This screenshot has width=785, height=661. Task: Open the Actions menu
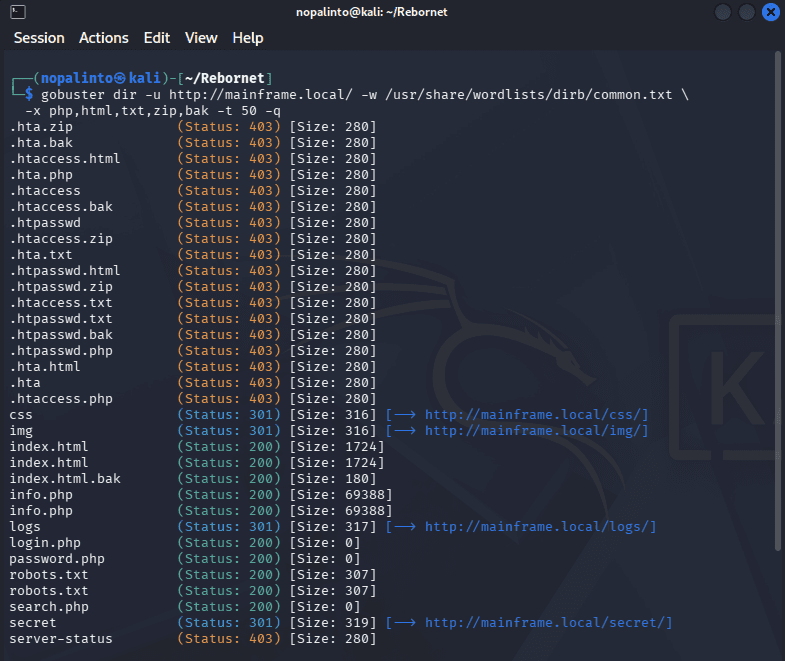click(104, 38)
